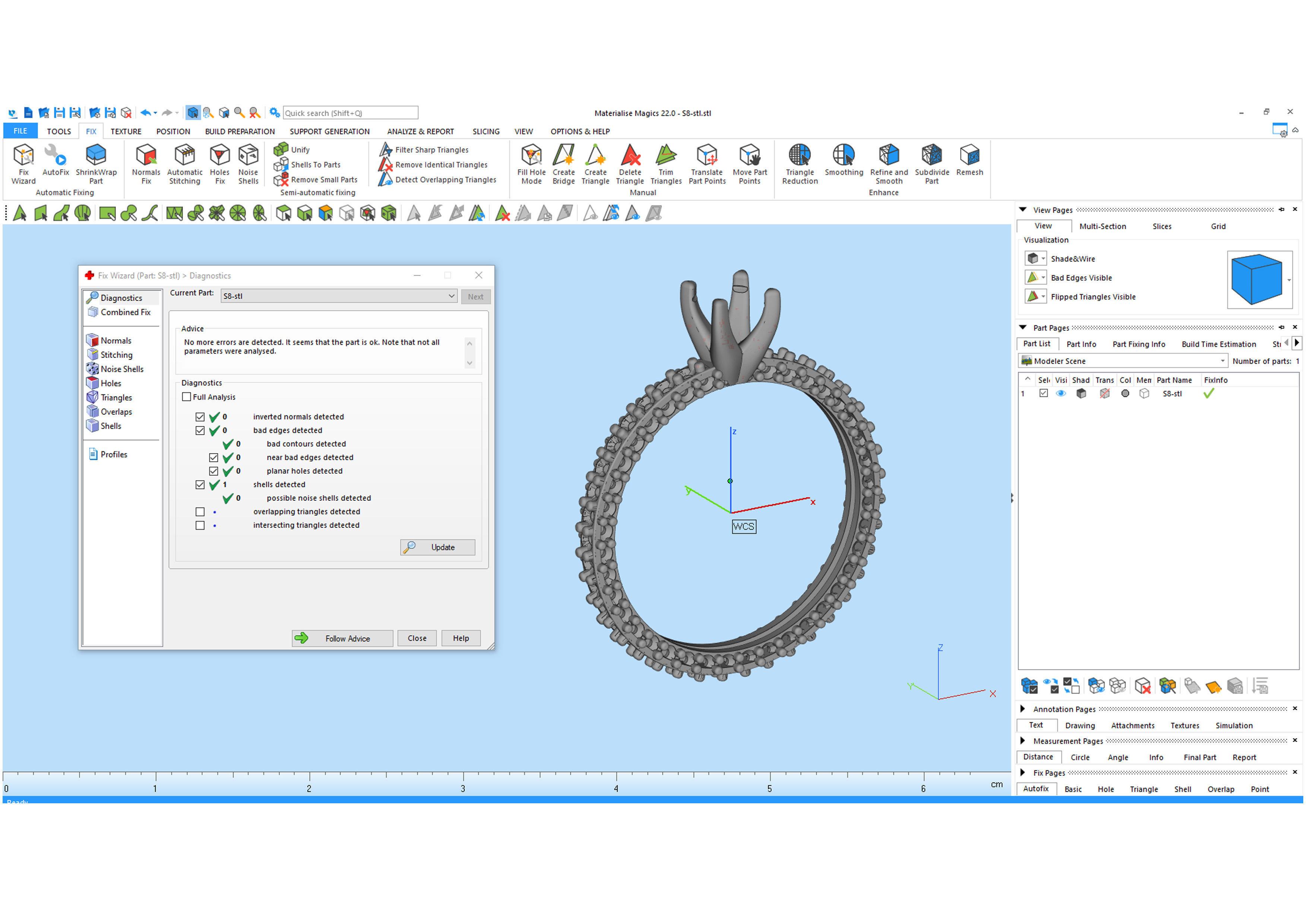
Task: Click the Quick search input field
Action: (349, 113)
